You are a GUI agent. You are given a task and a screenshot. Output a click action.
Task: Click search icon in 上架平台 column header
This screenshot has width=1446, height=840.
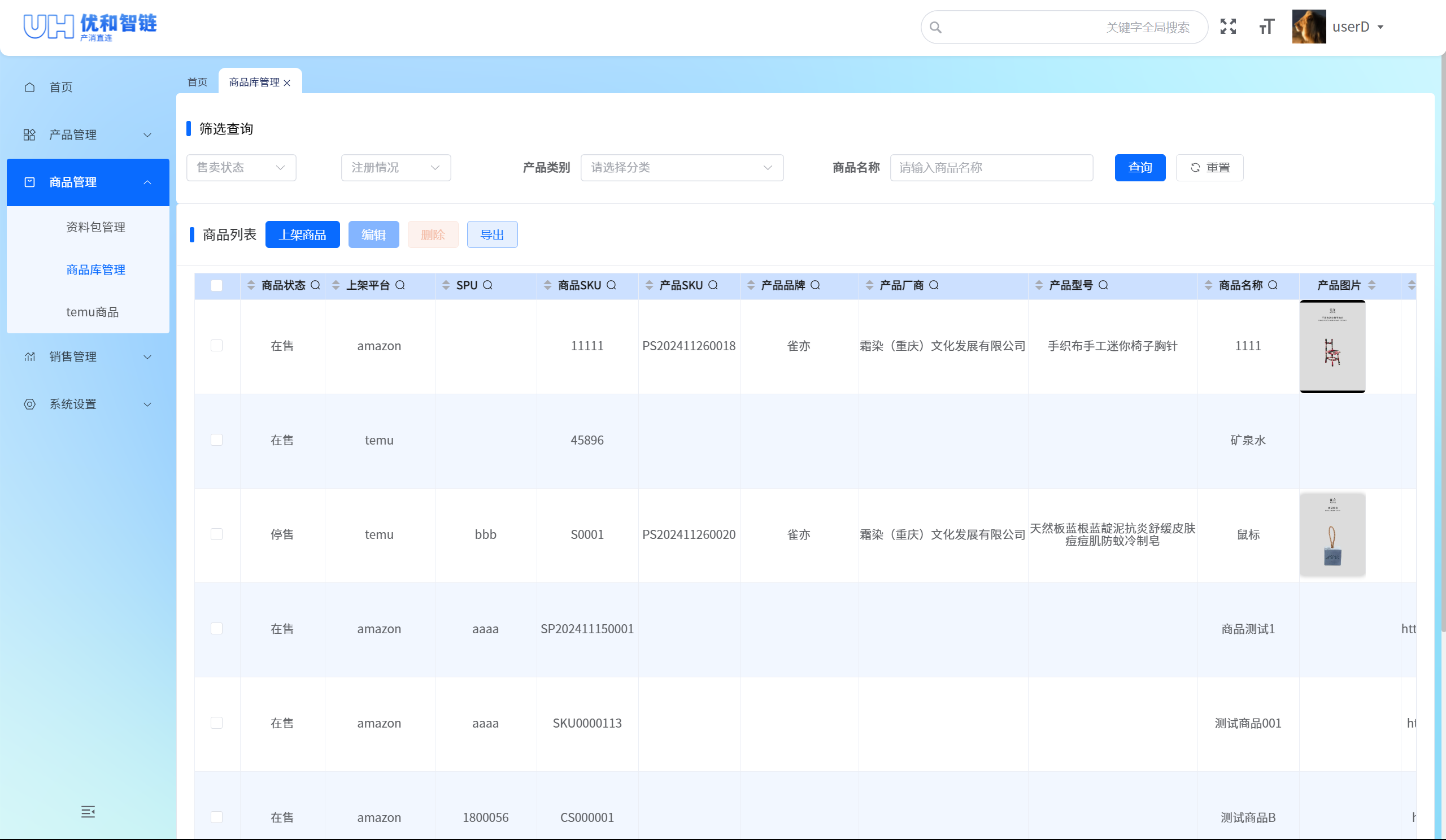pyautogui.click(x=400, y=285)
